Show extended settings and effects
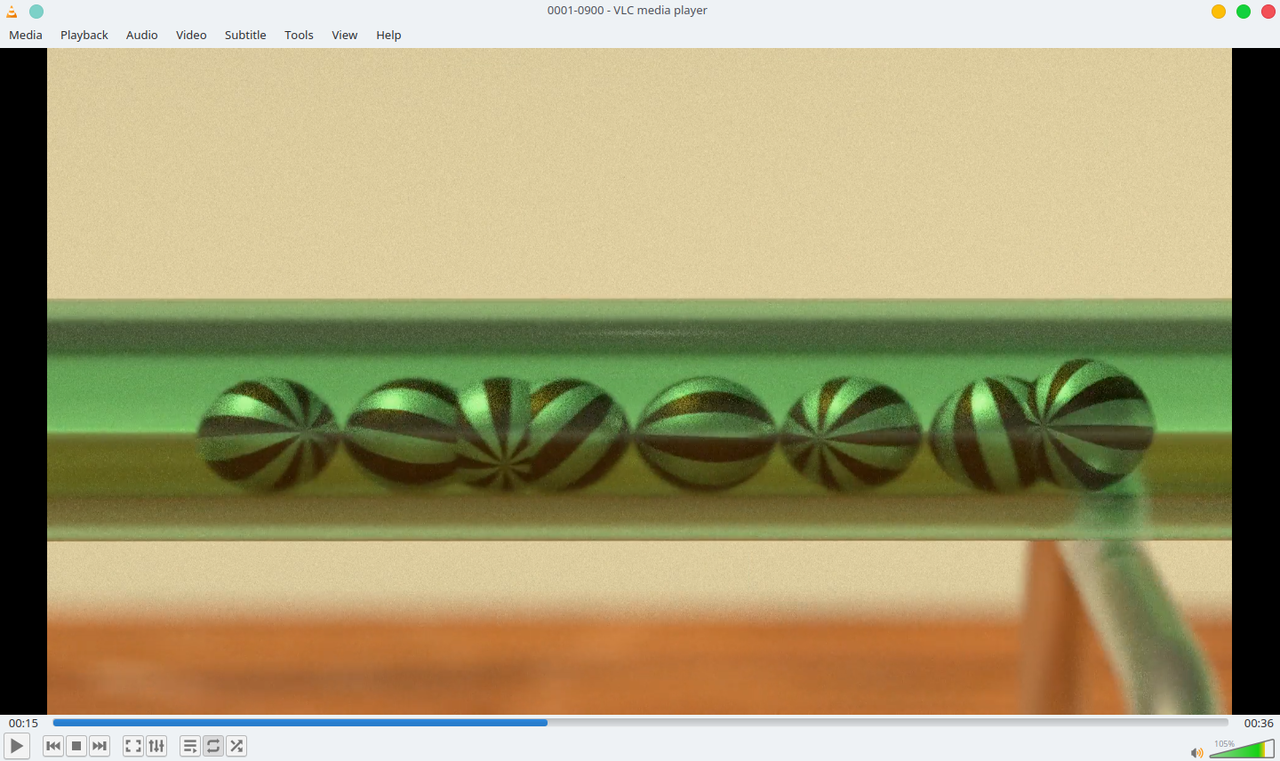 click(x=156, y=746)
